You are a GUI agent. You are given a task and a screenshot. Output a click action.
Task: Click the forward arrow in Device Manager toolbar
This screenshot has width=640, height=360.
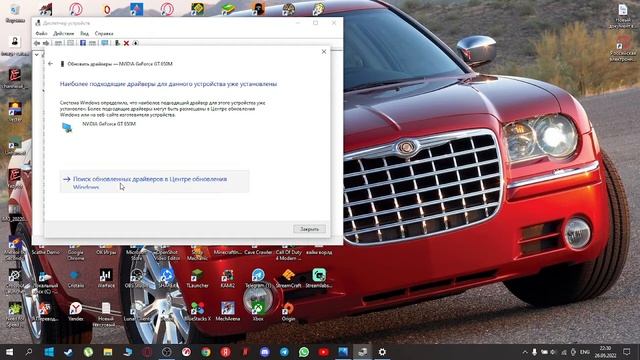pyautogui.click(x=46, y=43)
